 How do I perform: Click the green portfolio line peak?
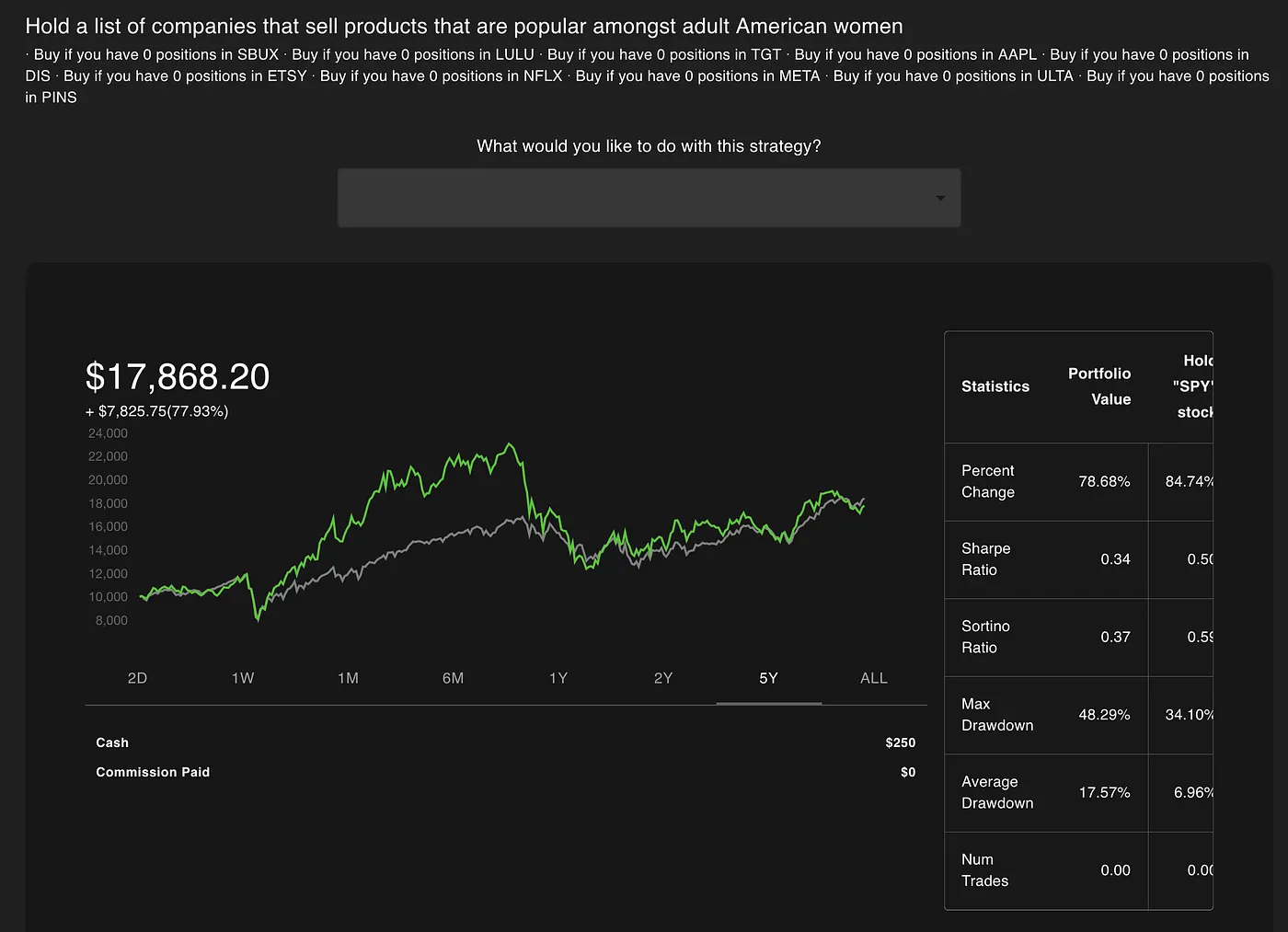point(510,445)
